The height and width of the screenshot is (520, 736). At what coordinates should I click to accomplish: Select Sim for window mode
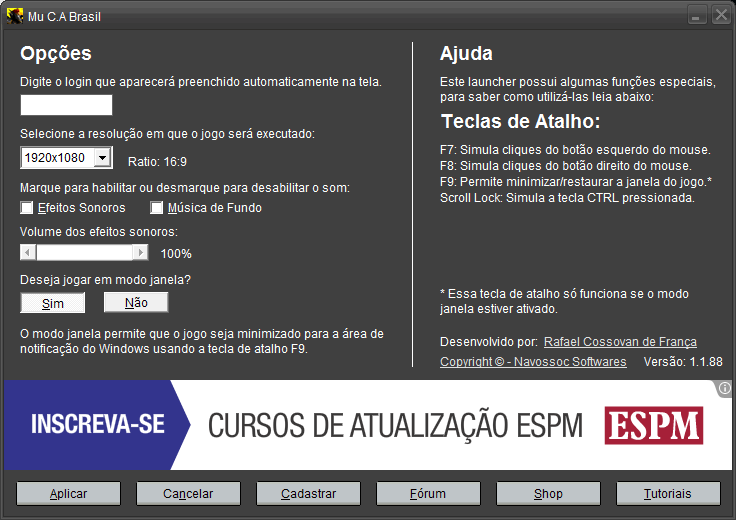click(53, 303)
